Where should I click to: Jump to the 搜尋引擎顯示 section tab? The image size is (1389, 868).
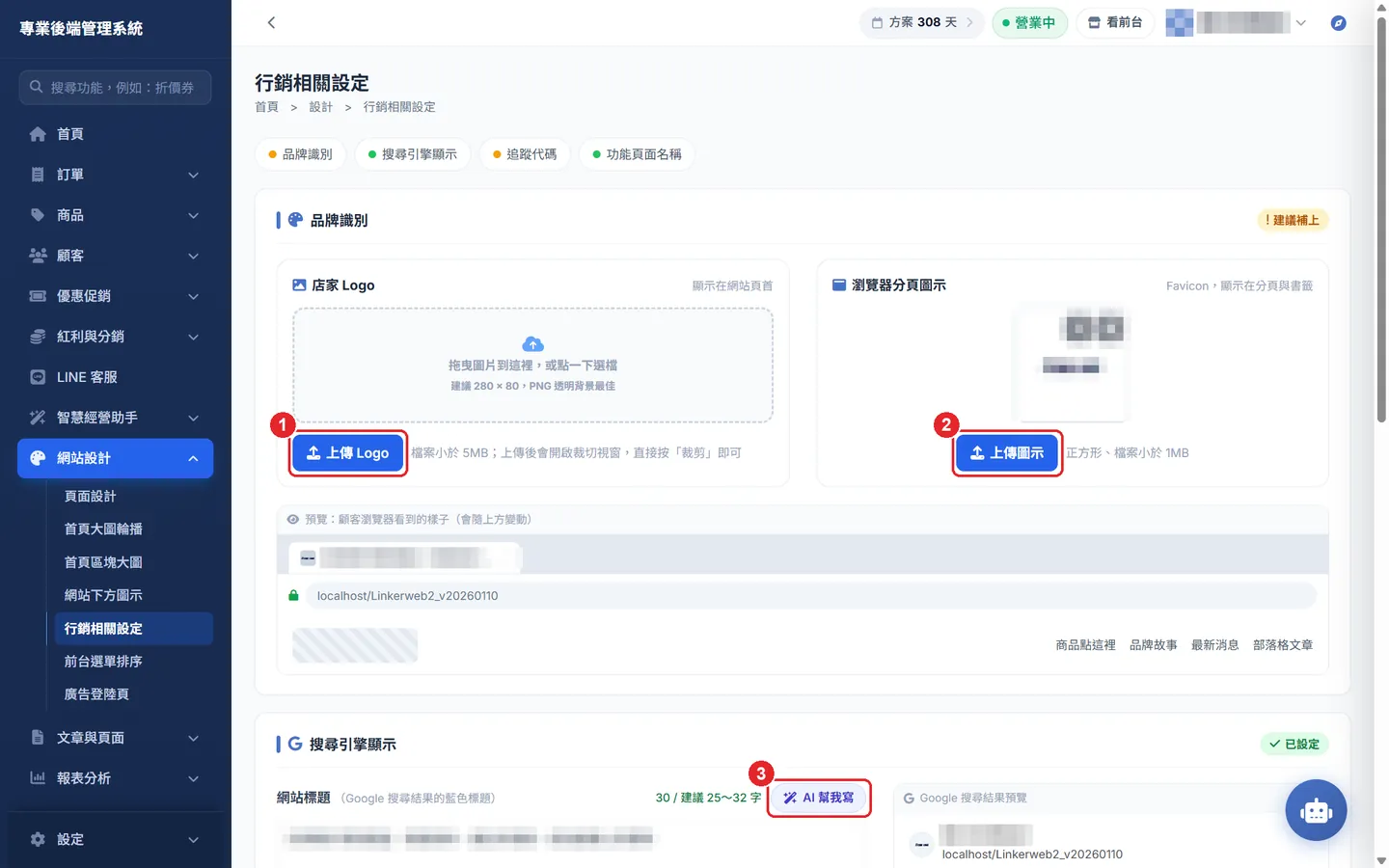[x=413, y=154]
